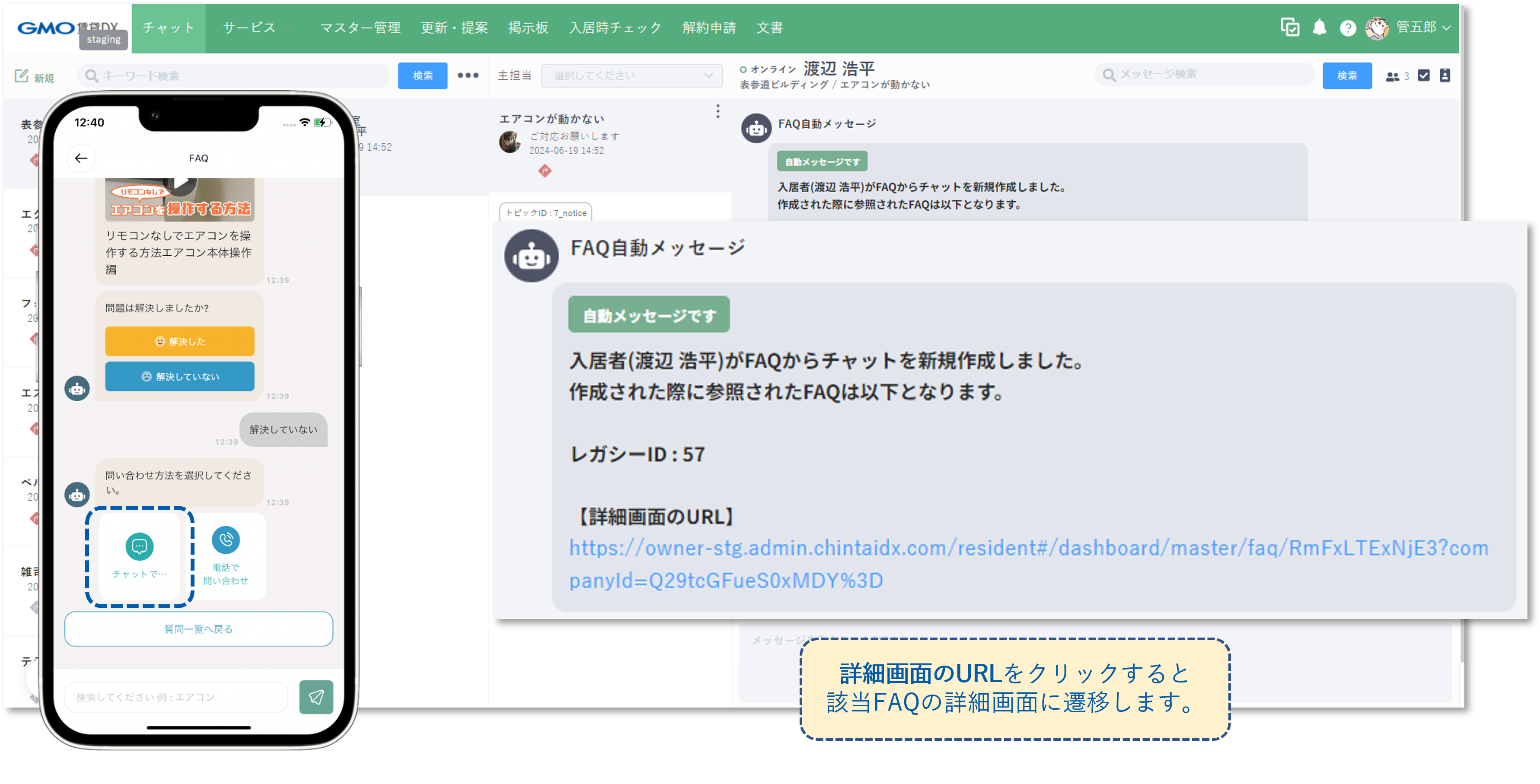Toggle the checkmark filter icon in the toolbar
The height and width of the screenshot is (784, 1540).
tap(1424, 75)
